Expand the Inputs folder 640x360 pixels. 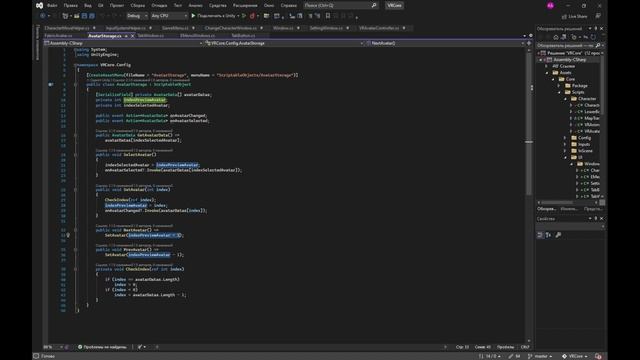565,145
